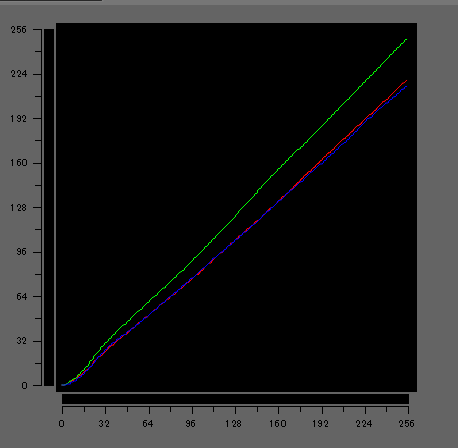The width and height of the screenshot is (458, 448).
Task: Click the 32 label on the horizontal axis
Action: point(104,424)
